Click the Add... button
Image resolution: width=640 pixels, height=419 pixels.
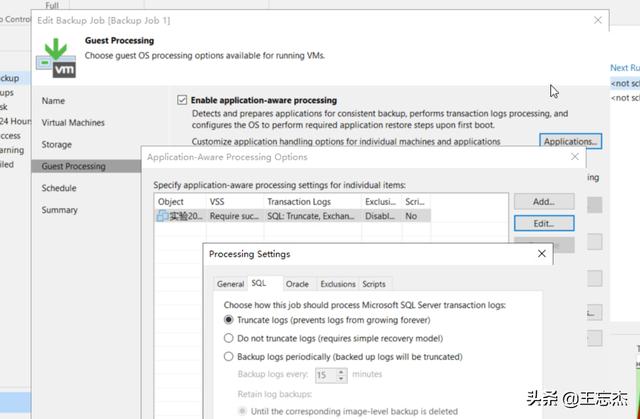544,202
